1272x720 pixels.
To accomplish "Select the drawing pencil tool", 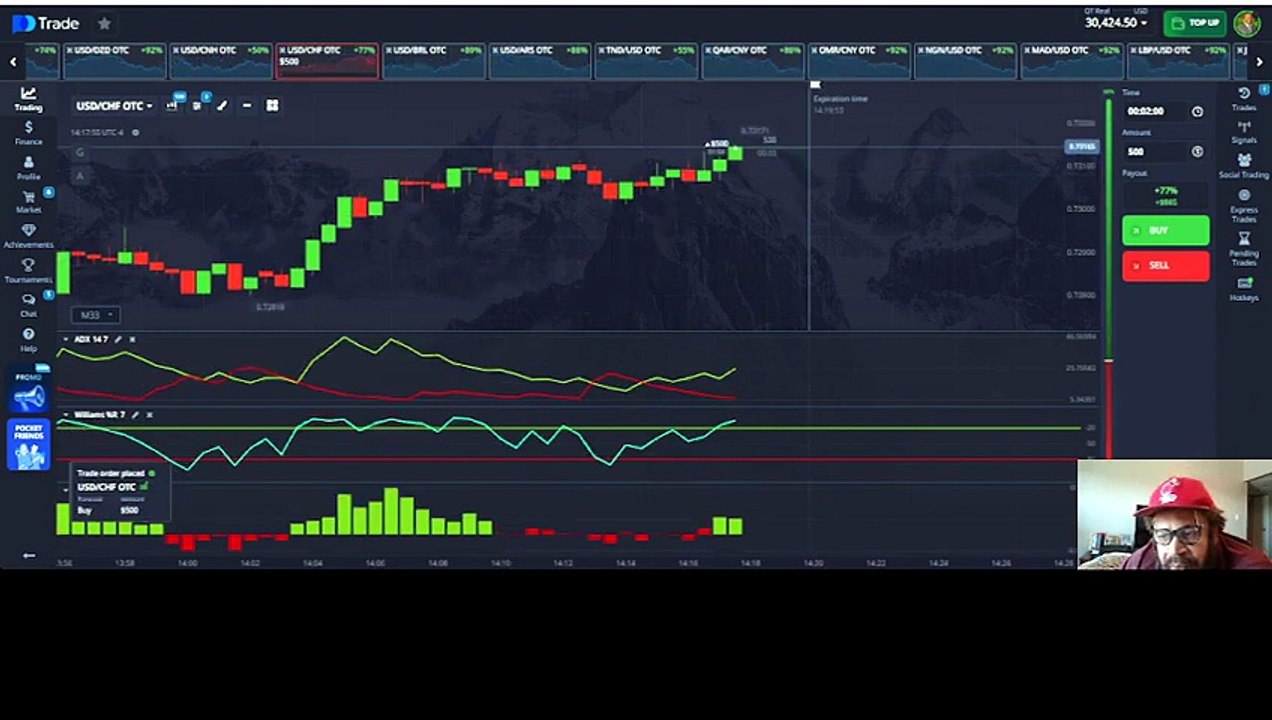I will click(x=222, y=105).
